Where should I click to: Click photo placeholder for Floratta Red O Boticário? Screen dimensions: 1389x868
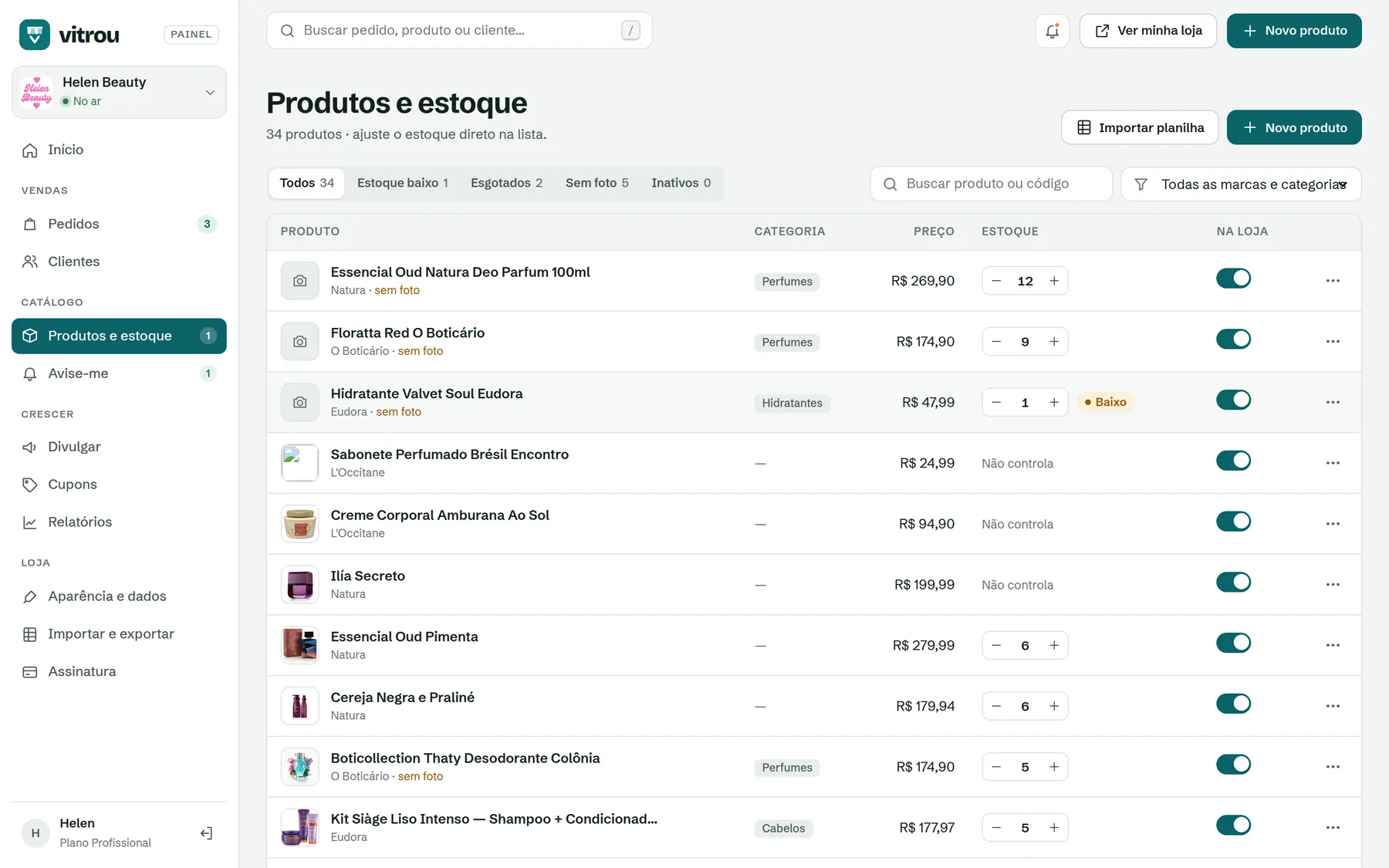[300, 342]
